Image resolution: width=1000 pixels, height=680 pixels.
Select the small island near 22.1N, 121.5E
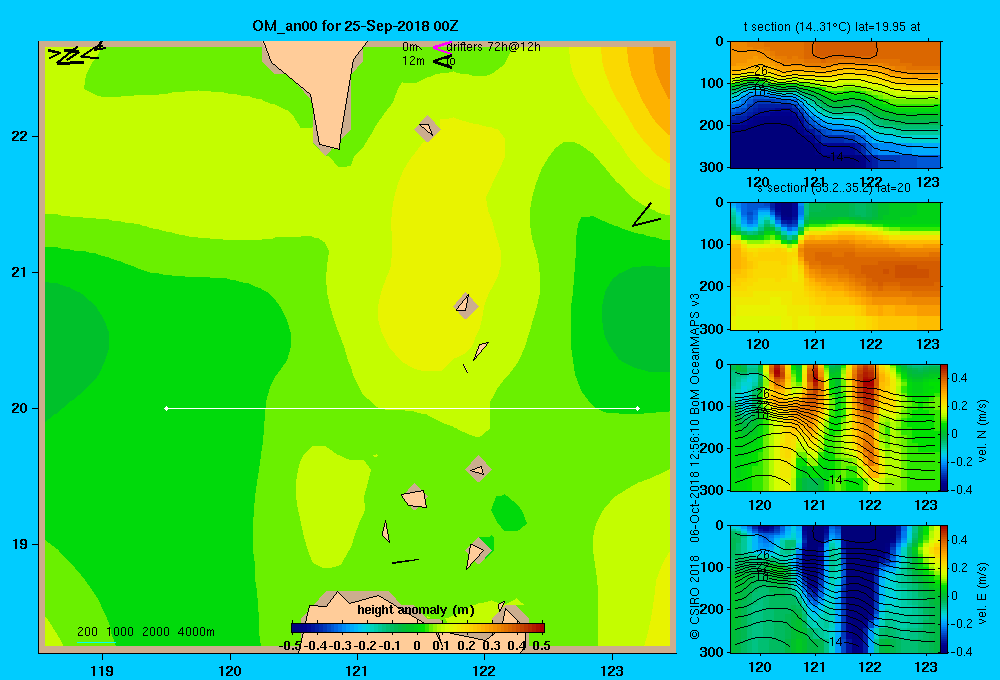427,129
